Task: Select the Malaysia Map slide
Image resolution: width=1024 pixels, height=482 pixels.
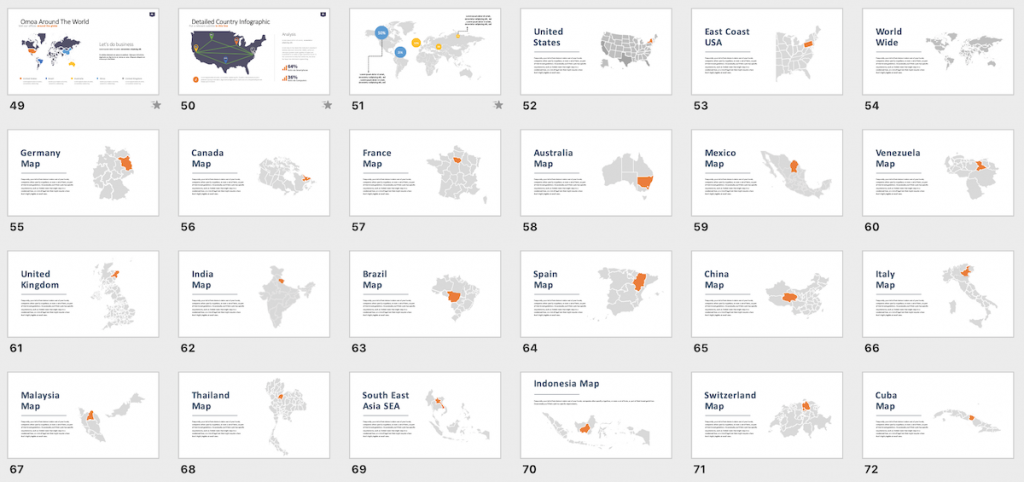Action: click(83, 415)
